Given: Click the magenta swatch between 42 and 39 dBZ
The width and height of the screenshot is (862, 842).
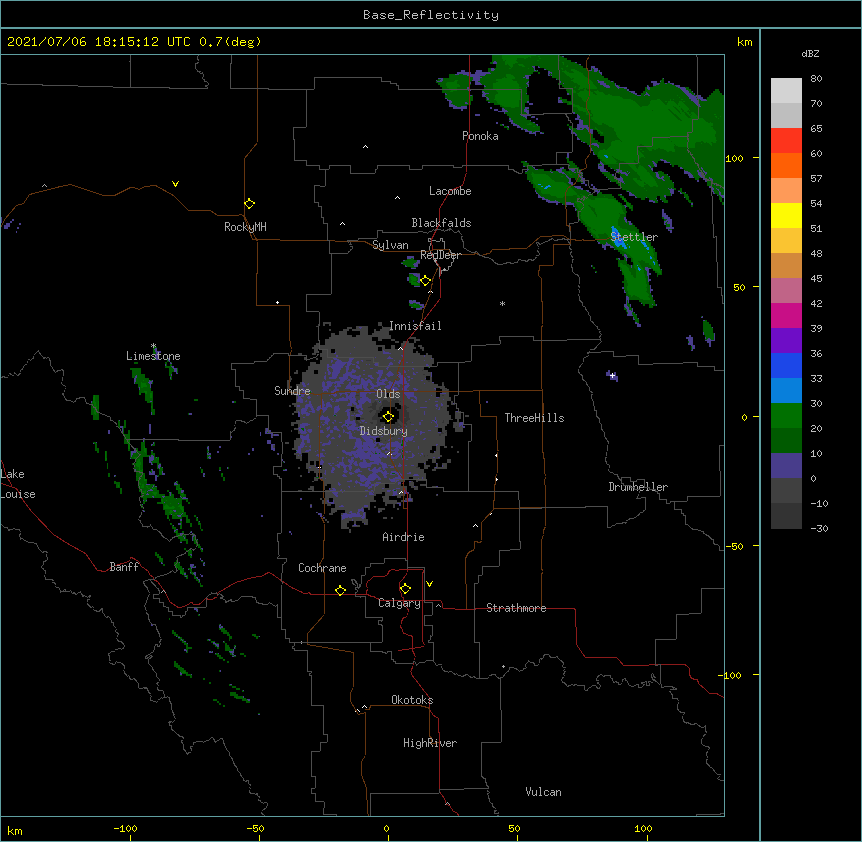Looking at the screenshot, I should pos(786,315).
